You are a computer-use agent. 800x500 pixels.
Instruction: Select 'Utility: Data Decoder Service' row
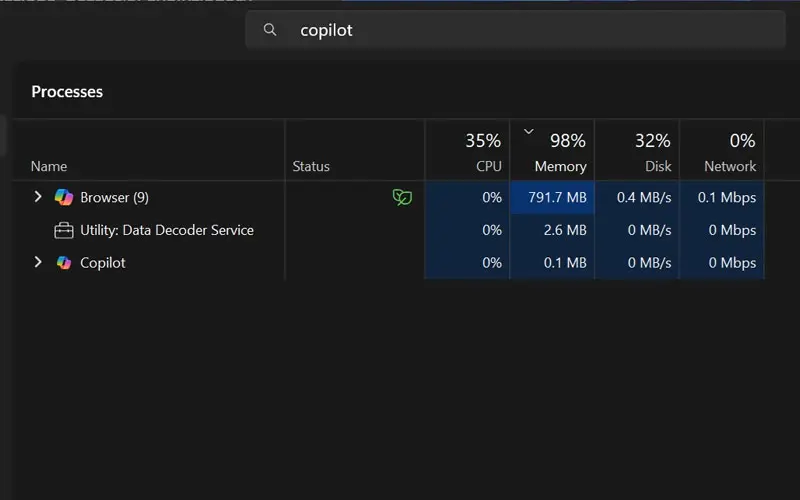point(167,230)
